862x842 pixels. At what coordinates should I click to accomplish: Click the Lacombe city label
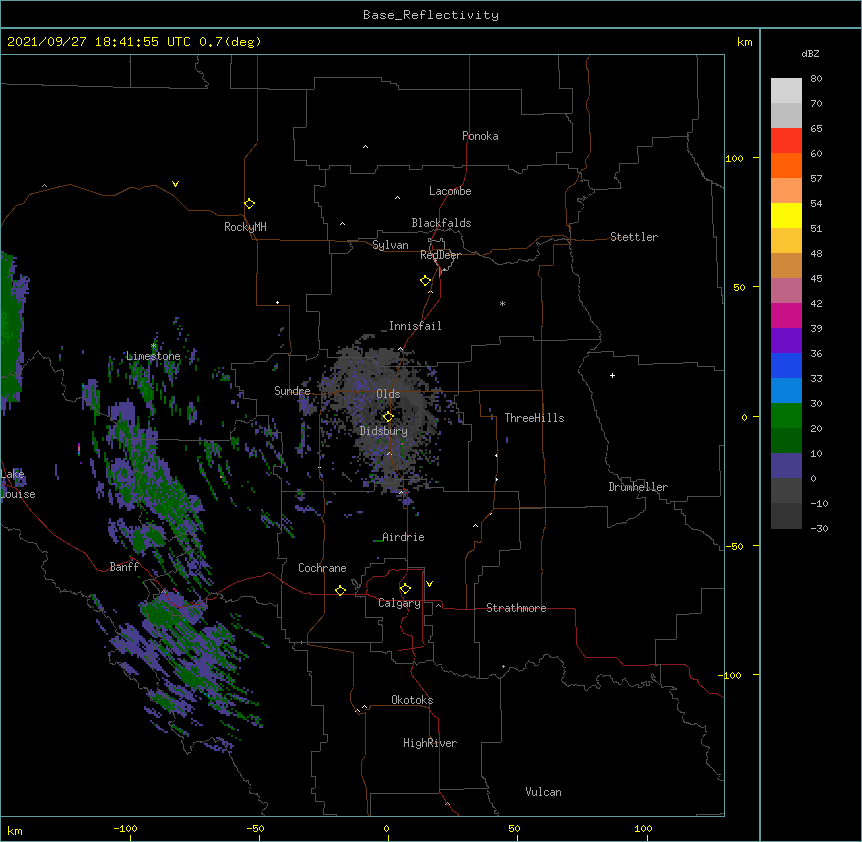(450, 191)
